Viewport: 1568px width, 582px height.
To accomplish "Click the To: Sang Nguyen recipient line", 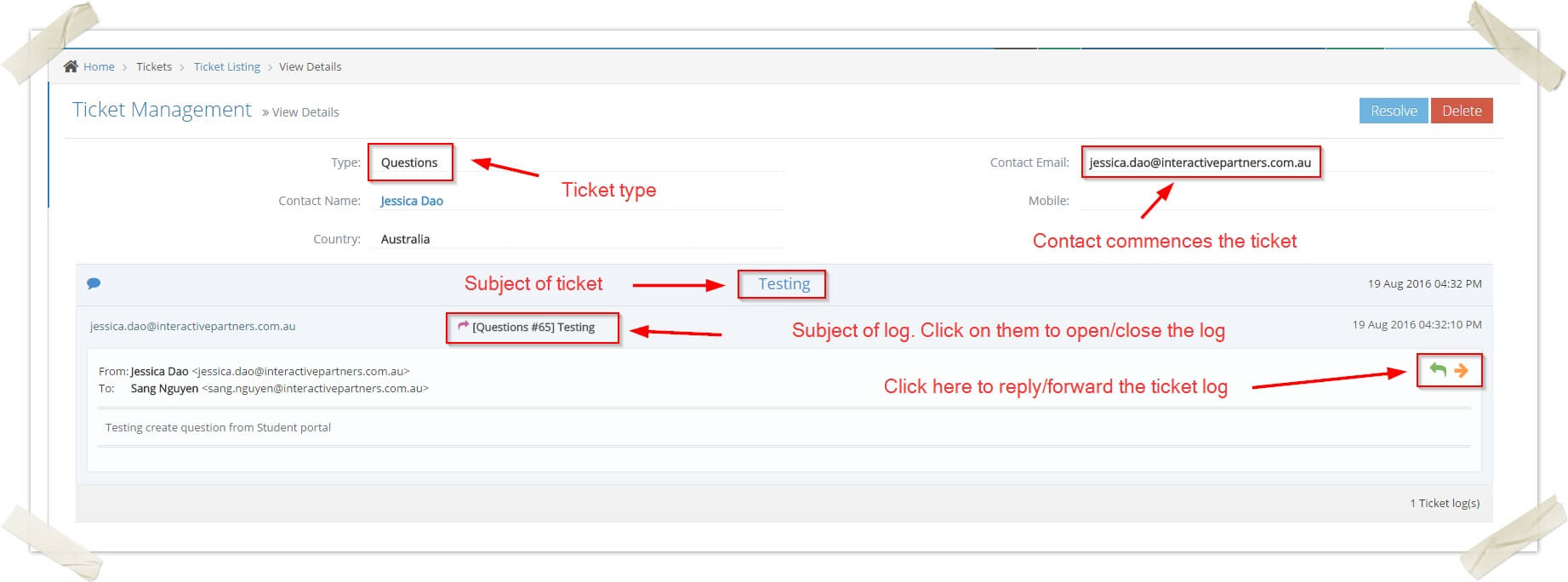I will click(264, 388).
